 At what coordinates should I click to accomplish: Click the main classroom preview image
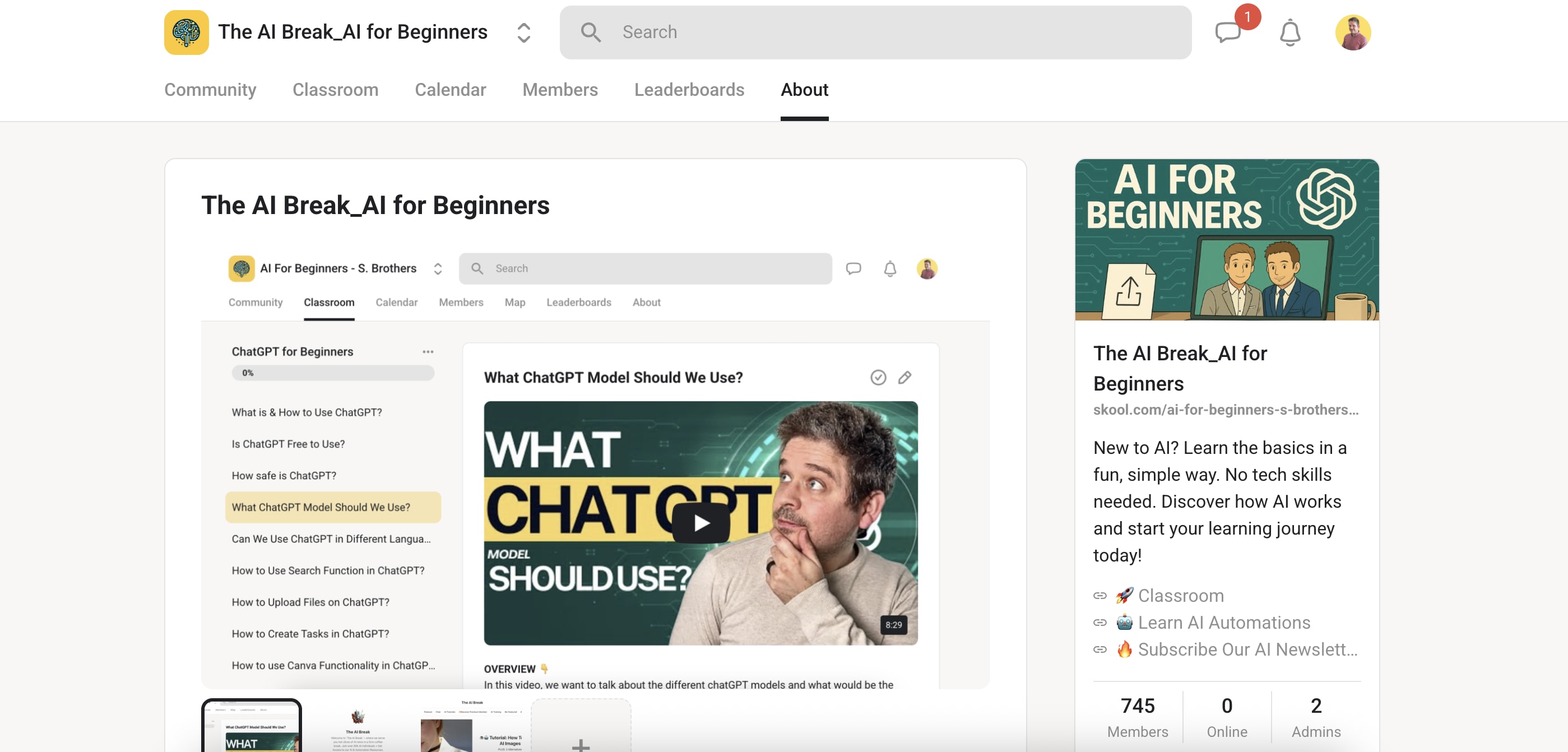[595, 466]
